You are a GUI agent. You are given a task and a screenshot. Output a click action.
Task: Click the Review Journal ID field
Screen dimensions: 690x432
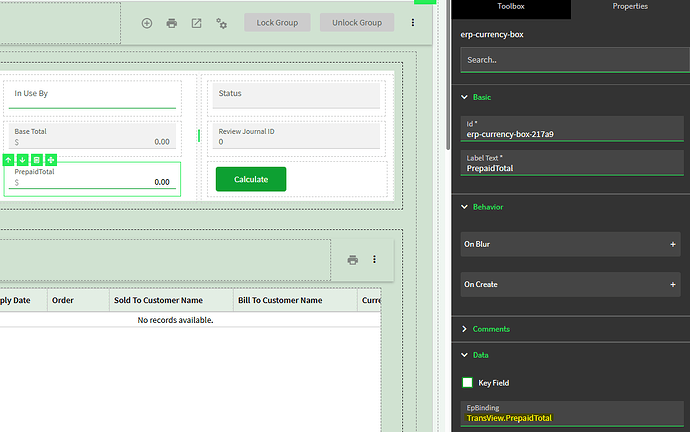(296, 136)
